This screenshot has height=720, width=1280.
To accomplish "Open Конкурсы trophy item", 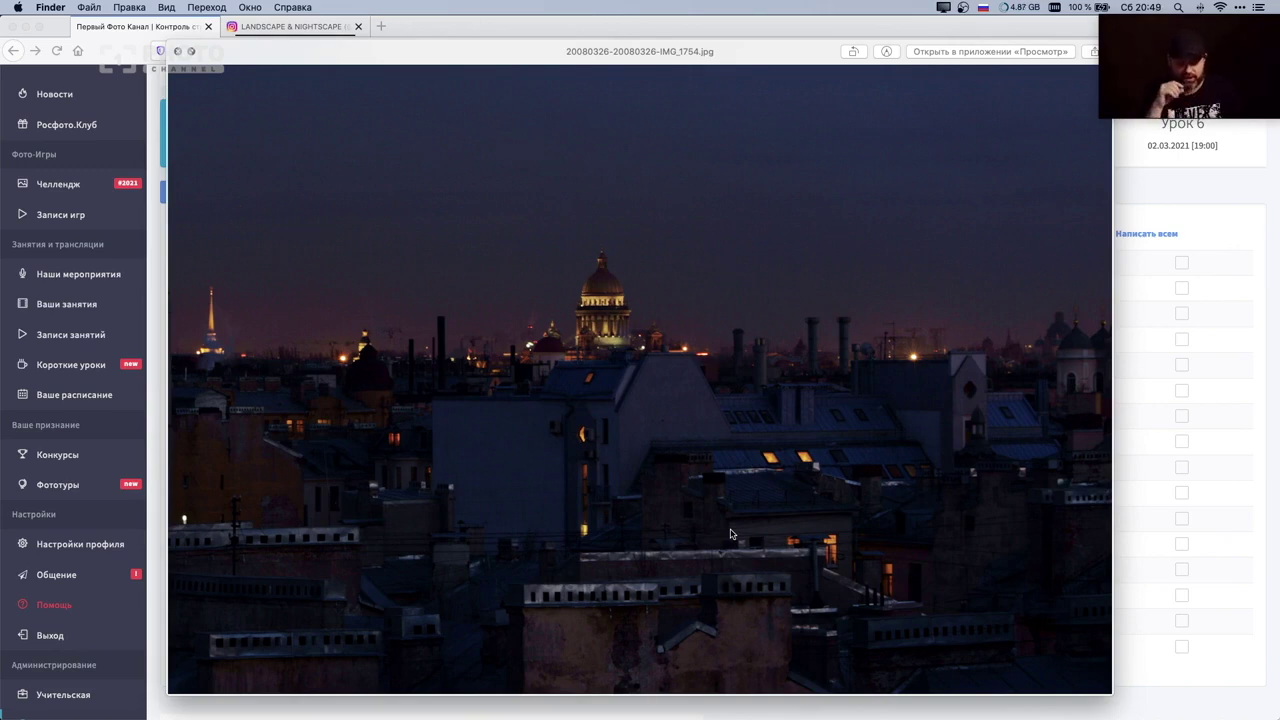I will pos(57,455).
